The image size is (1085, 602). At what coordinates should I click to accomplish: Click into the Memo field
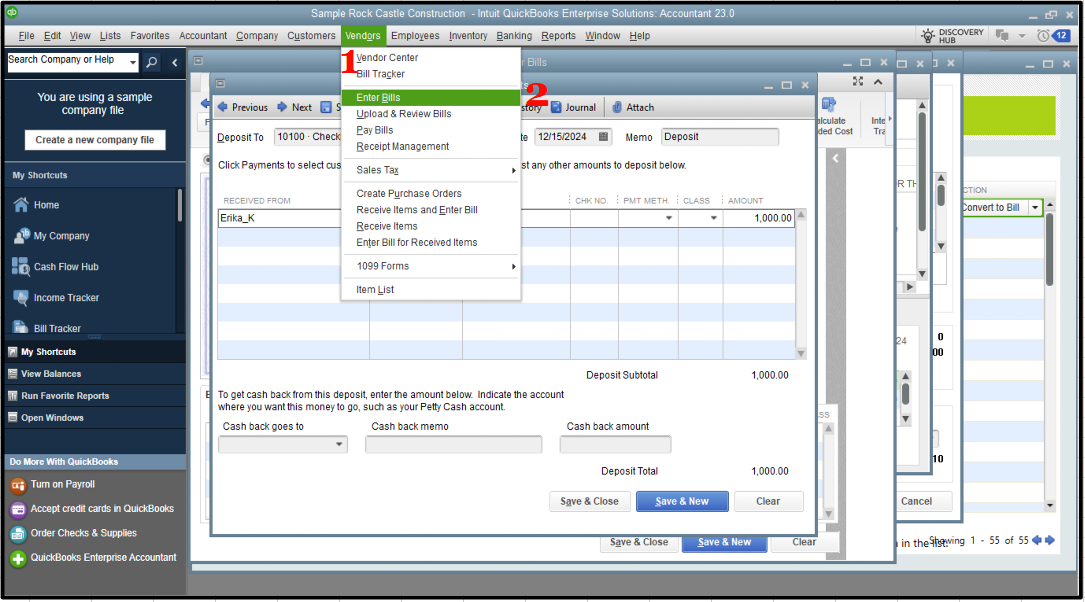[720, 137]
